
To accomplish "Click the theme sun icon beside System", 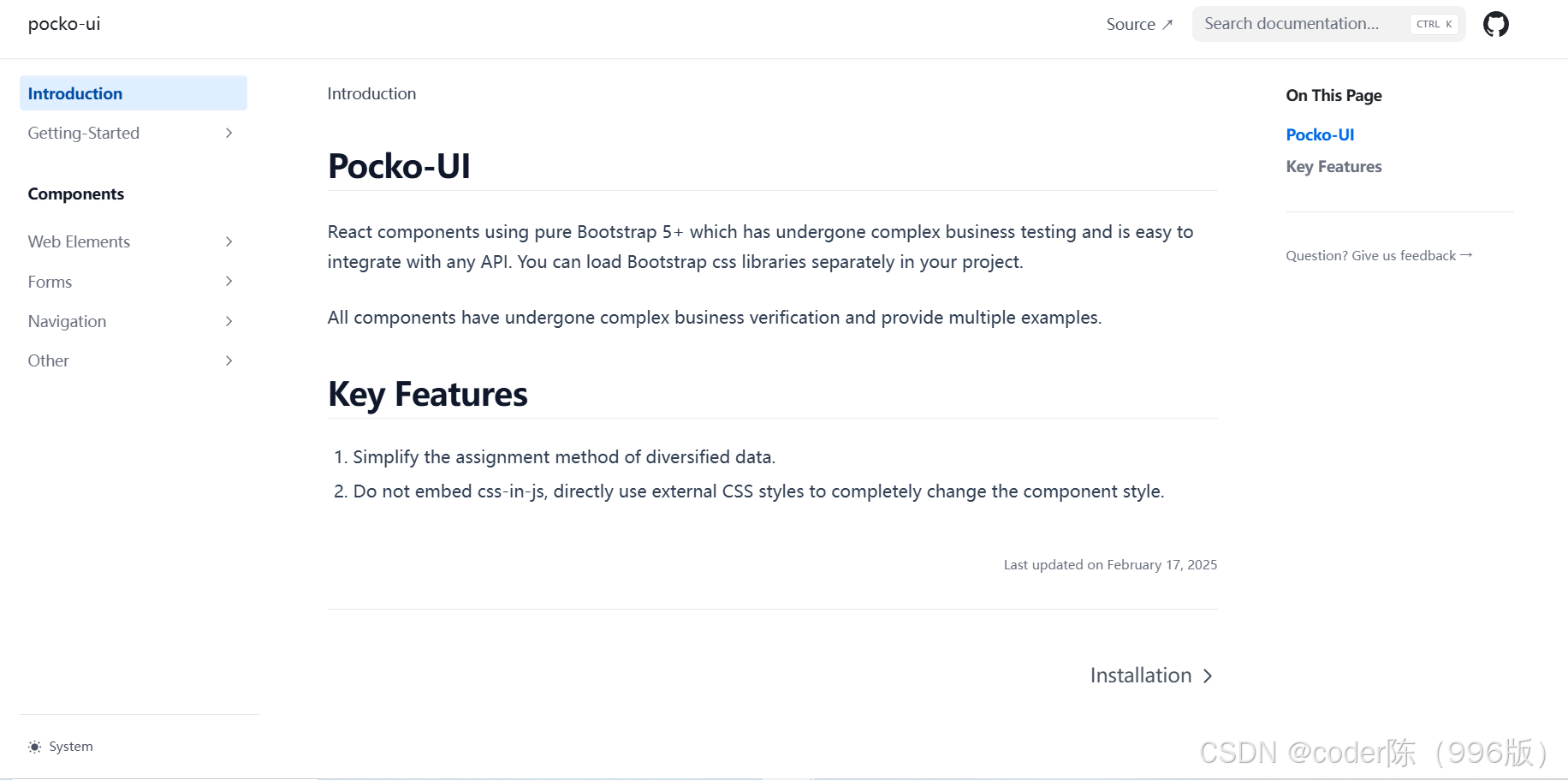I will tap(34, 746).
